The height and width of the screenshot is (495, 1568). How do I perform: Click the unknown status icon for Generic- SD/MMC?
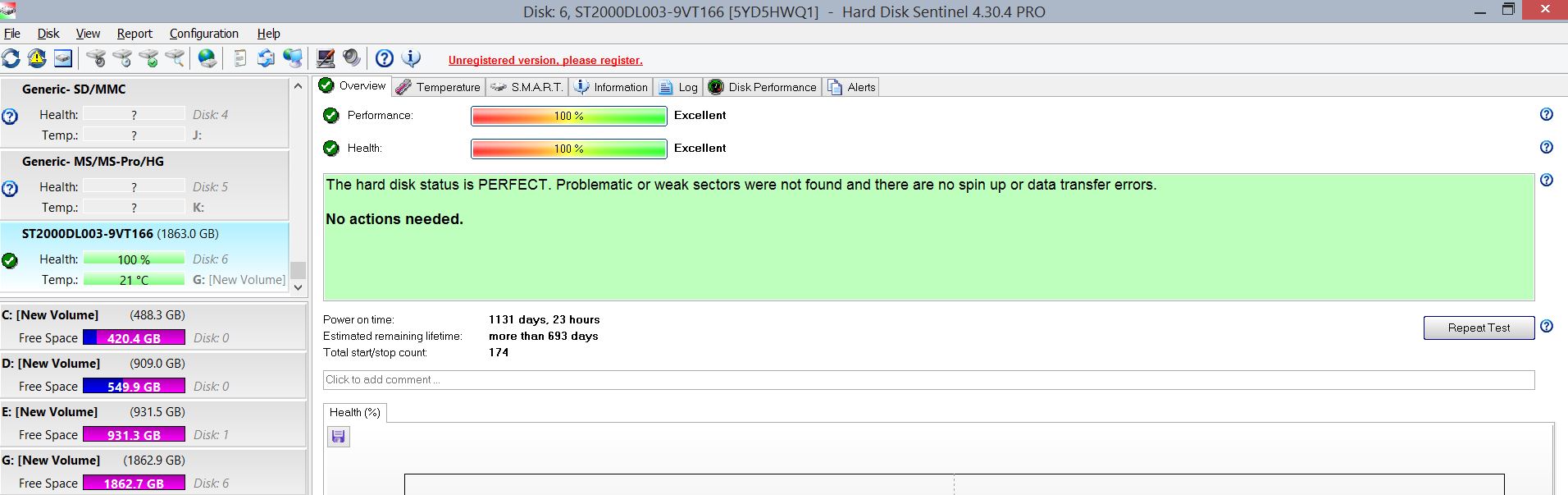[10, 117]
